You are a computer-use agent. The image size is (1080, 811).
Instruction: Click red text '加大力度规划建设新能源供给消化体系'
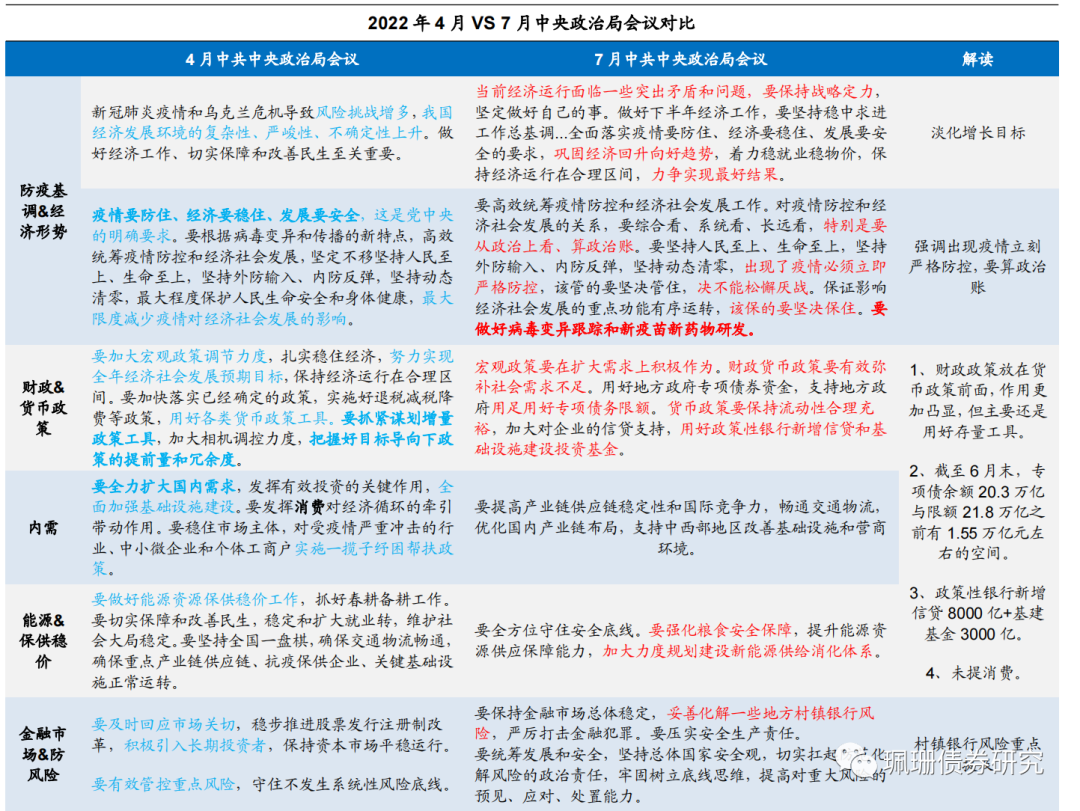737,650
